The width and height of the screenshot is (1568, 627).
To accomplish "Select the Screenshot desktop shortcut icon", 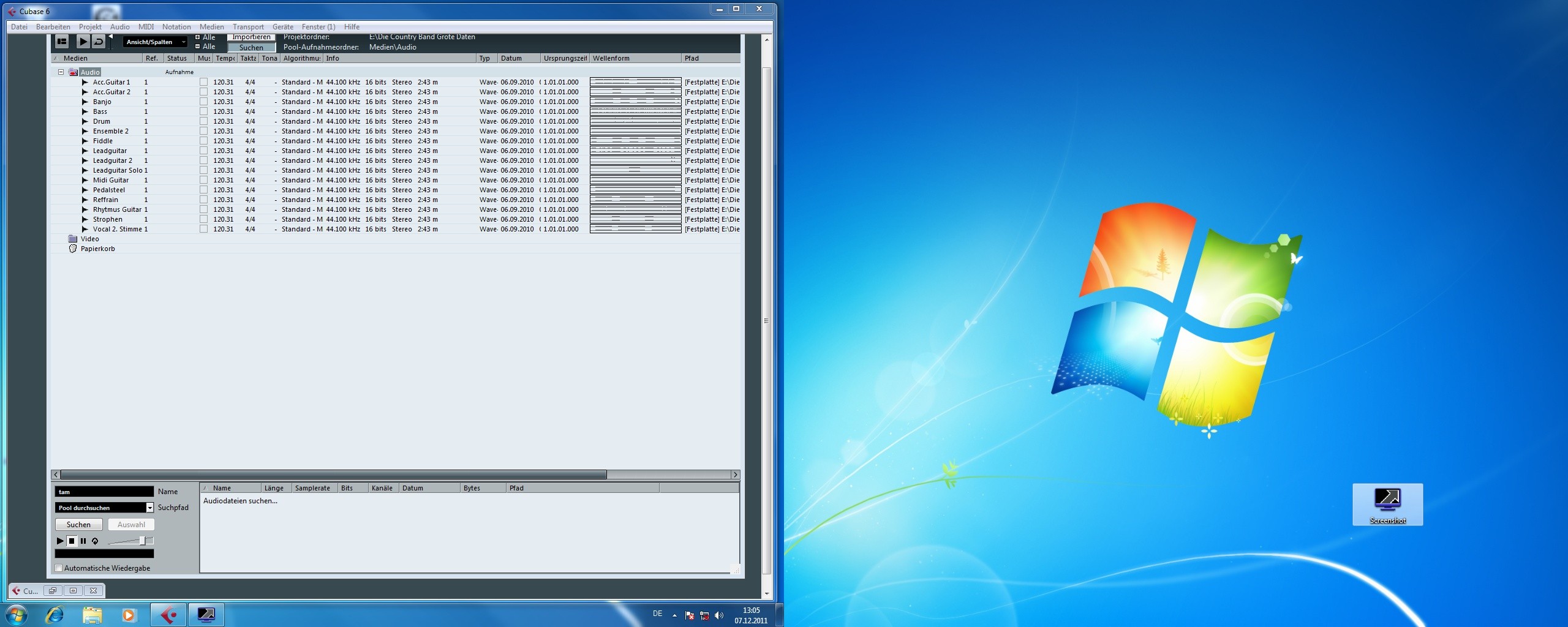I will click(x=1387, y=505).
